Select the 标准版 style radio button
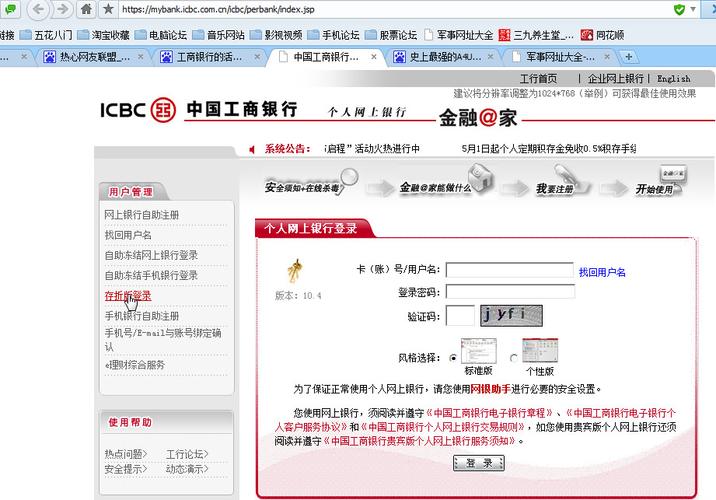This screenshot has width=716, height=500. pos(453,357)
